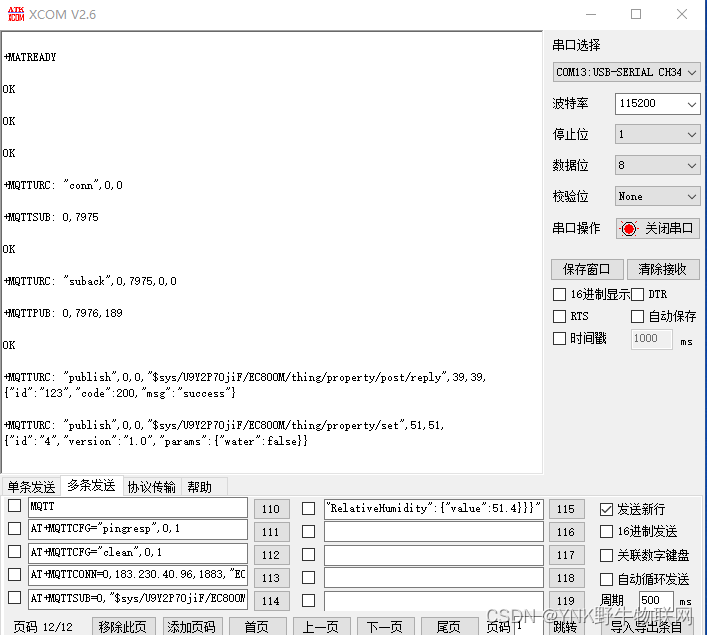Screen dimensions: 707x635
Task: Click send button 112
Action: [x=271, y=555]
